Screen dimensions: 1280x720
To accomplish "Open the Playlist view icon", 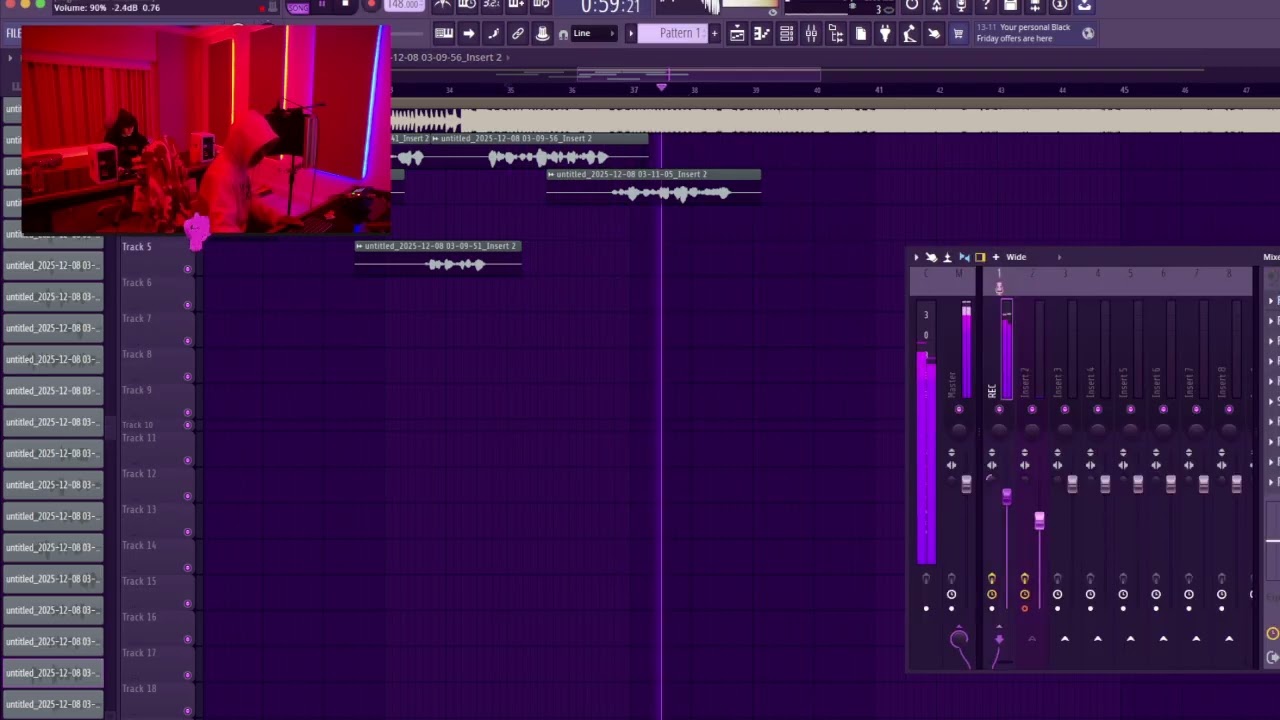I will pyautogui.click(x=737, y=34).
